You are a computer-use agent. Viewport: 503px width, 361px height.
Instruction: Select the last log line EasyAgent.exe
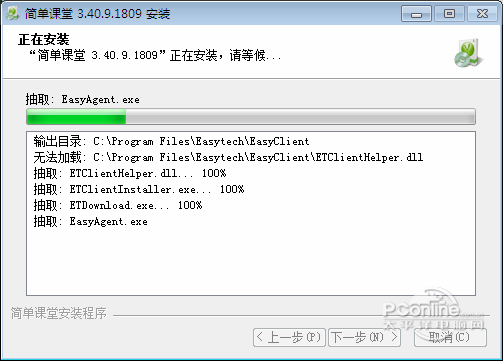90,221
